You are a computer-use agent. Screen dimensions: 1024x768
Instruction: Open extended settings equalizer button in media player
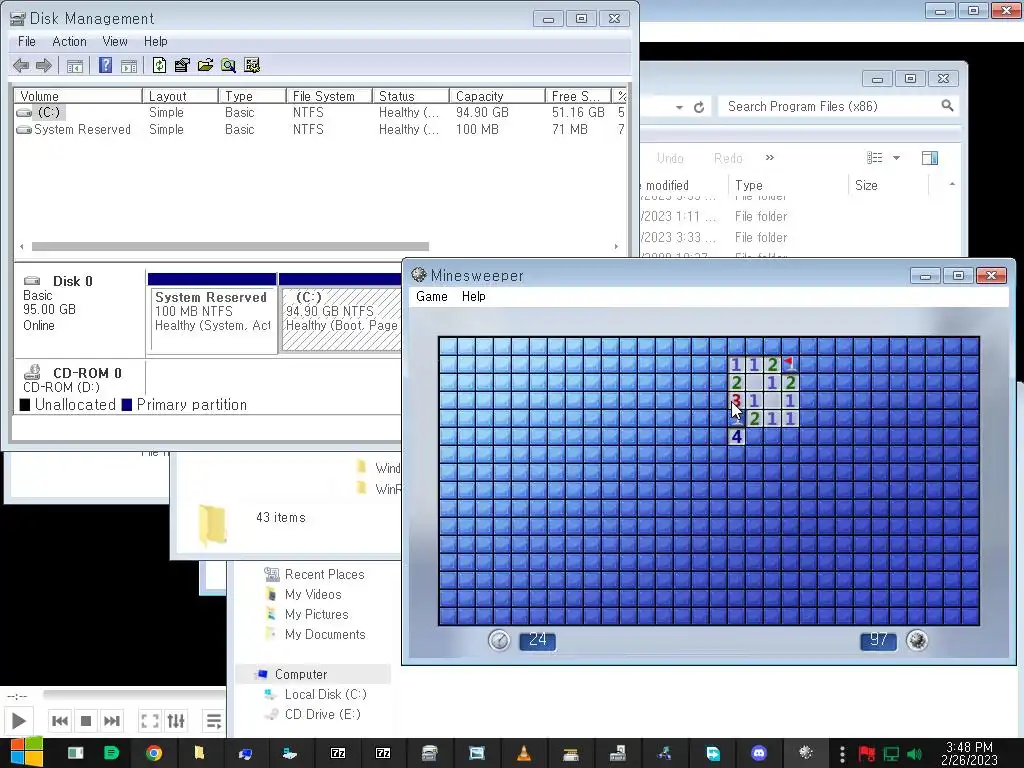(176, 721)
